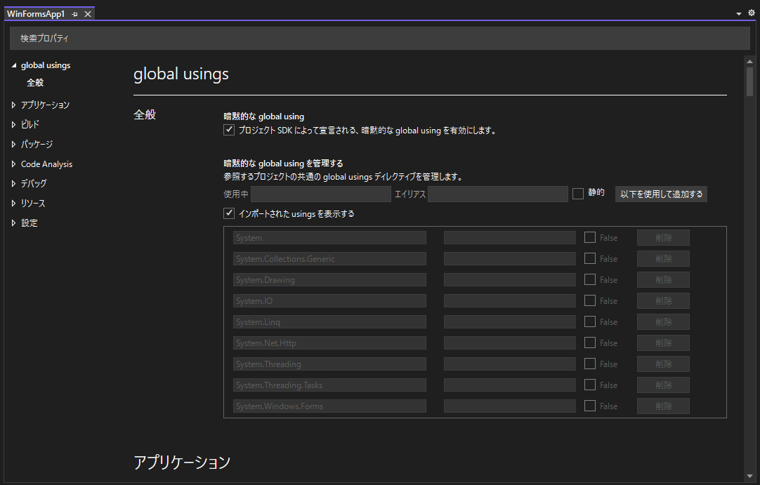Click the System.Windows.Forms namespace field

pos(330,407)
